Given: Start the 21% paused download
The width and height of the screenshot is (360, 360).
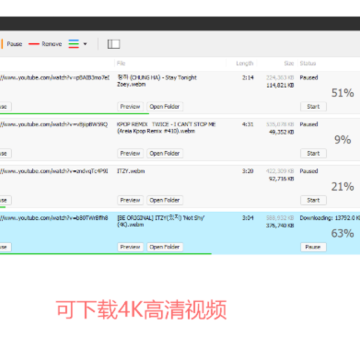Looking at the screenshot, I should pyautogui.click(x=313, y=200).
